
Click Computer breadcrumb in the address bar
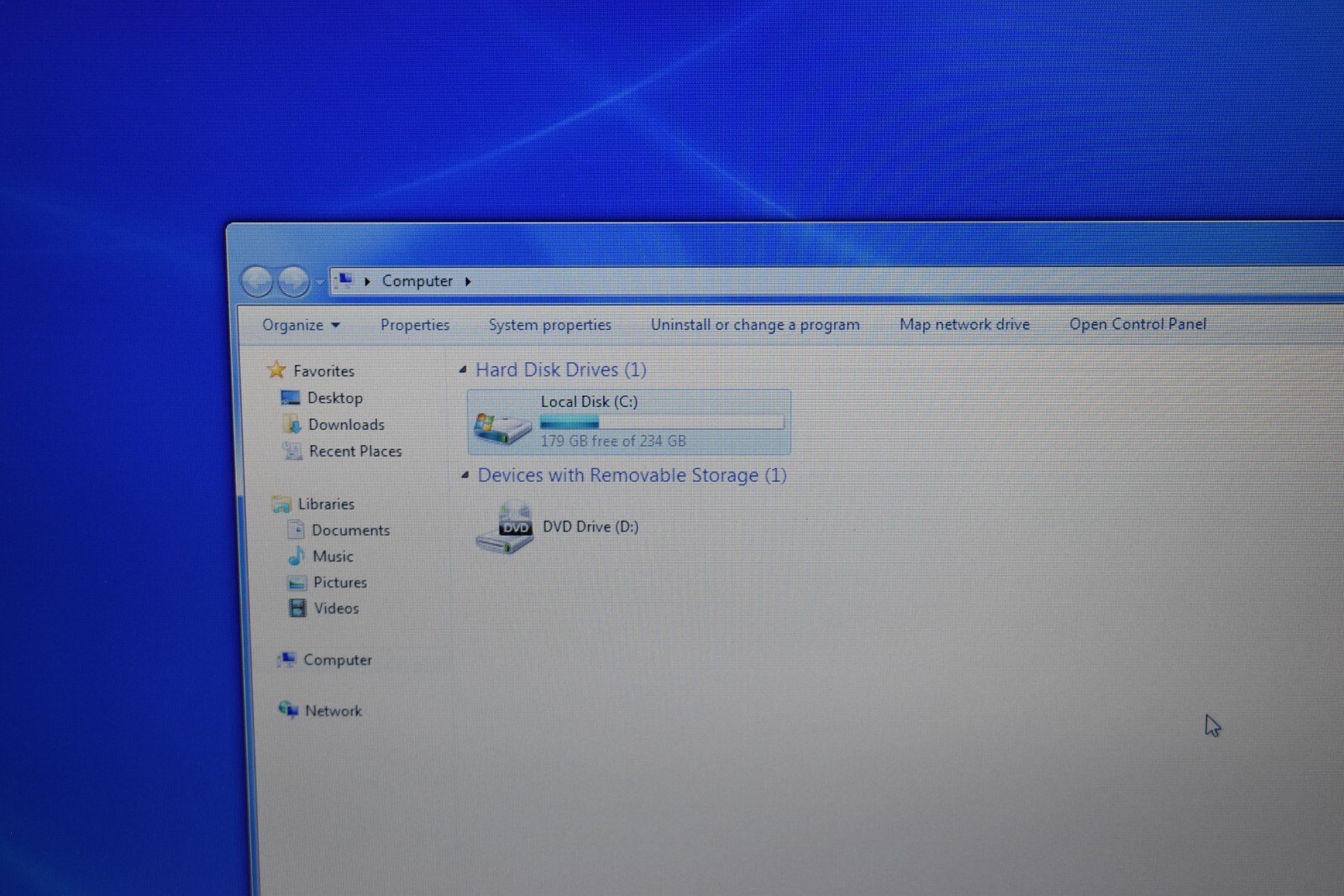pyautogui.click(x=417, y=280)
